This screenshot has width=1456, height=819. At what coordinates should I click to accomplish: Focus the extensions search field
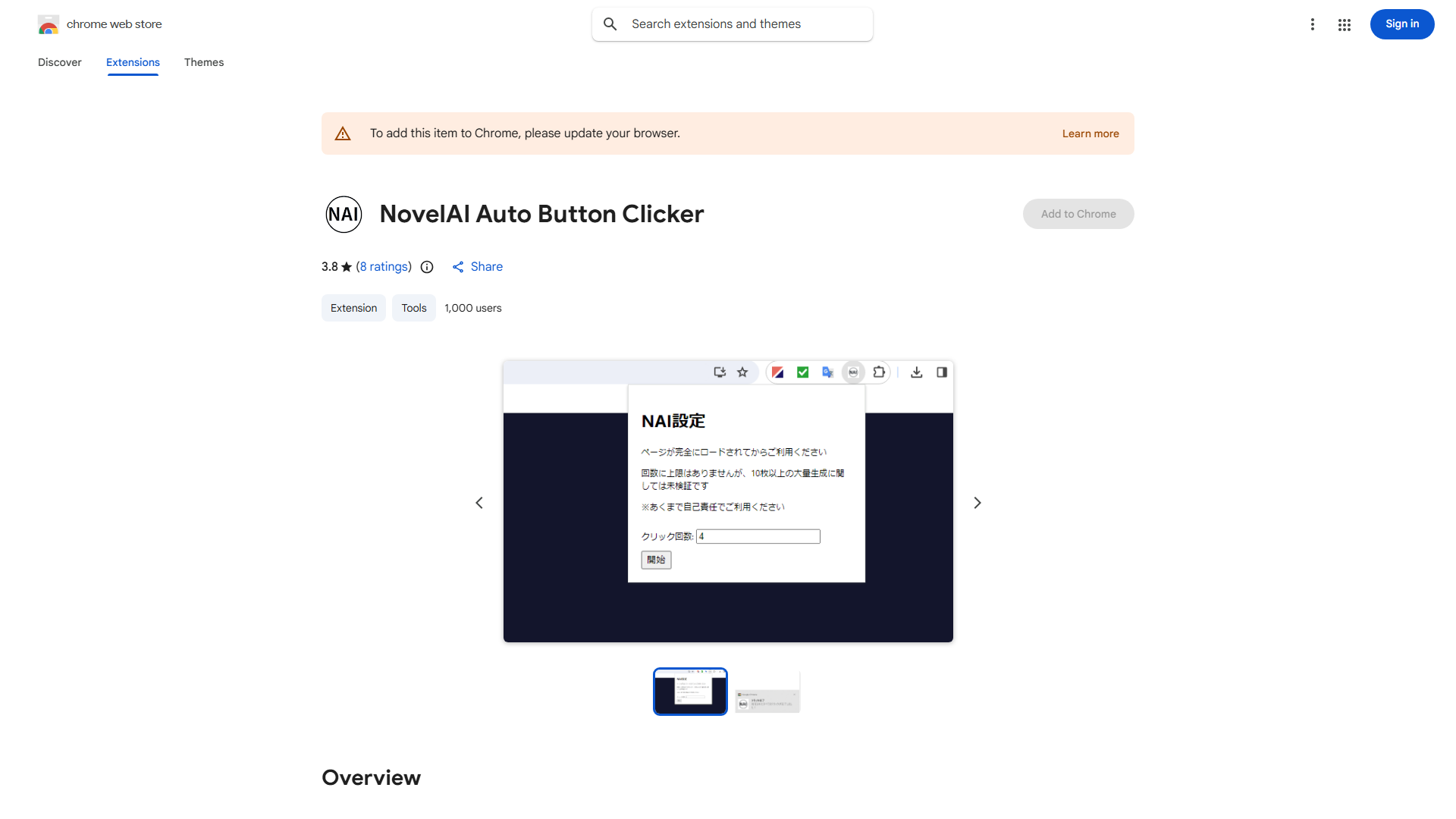tap(732, 24)
